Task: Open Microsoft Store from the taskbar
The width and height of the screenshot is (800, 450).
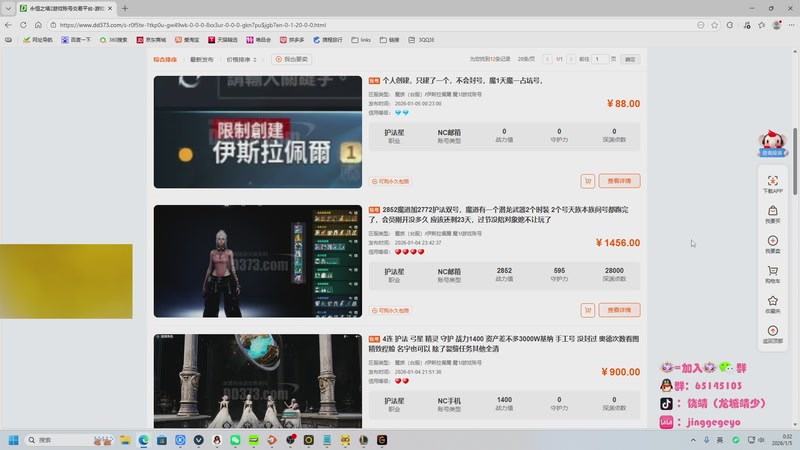Action: pos(162,440)
